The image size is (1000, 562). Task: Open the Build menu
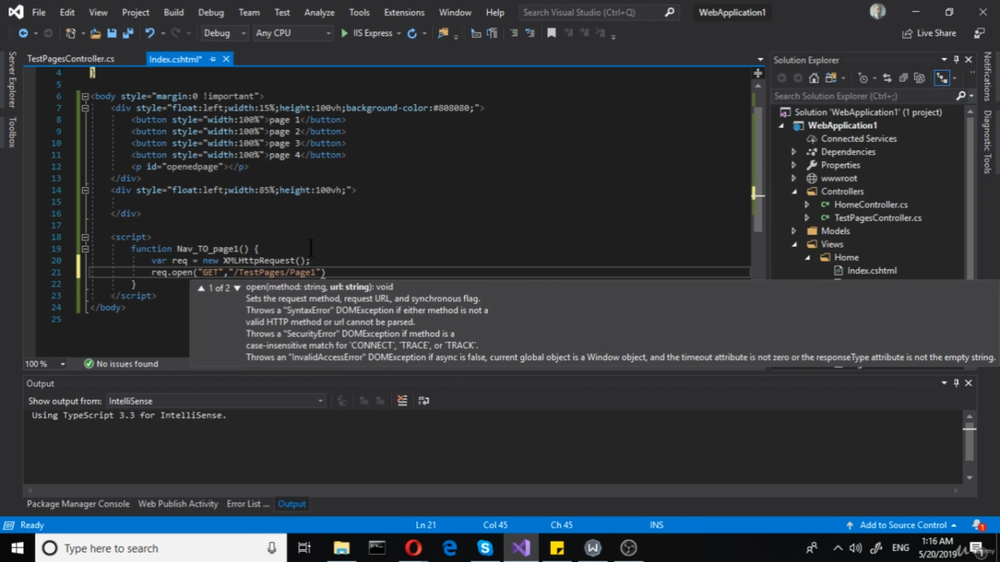pos(173,12)
